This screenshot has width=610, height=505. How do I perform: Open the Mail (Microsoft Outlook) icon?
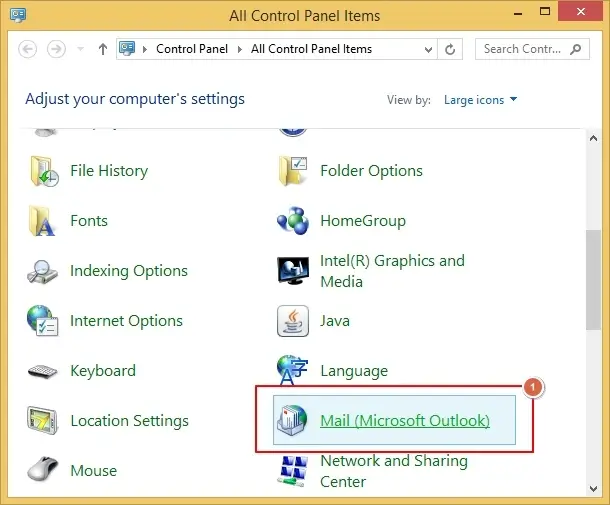click(293, 421)
